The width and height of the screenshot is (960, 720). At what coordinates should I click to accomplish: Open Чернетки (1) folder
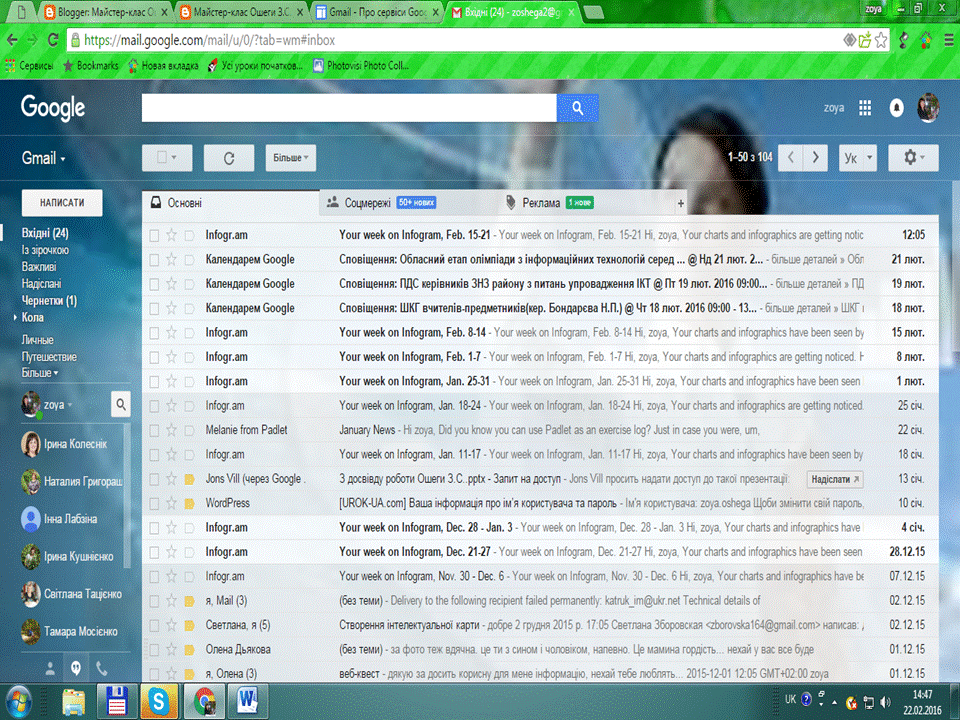[49, 301]
